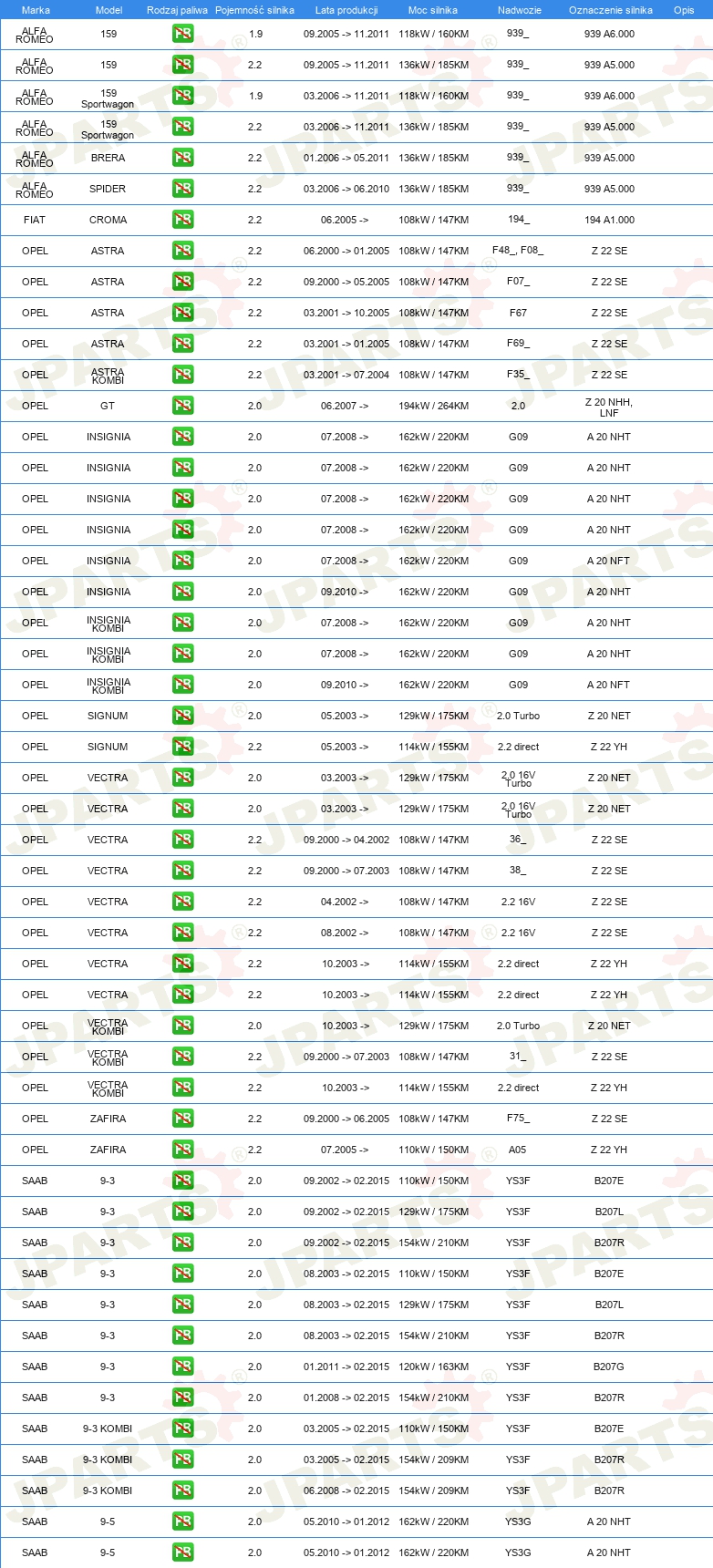Click engine code 194 A1.000
The width and height of the screenshot is (713, 1568).
tap(609, 220)
